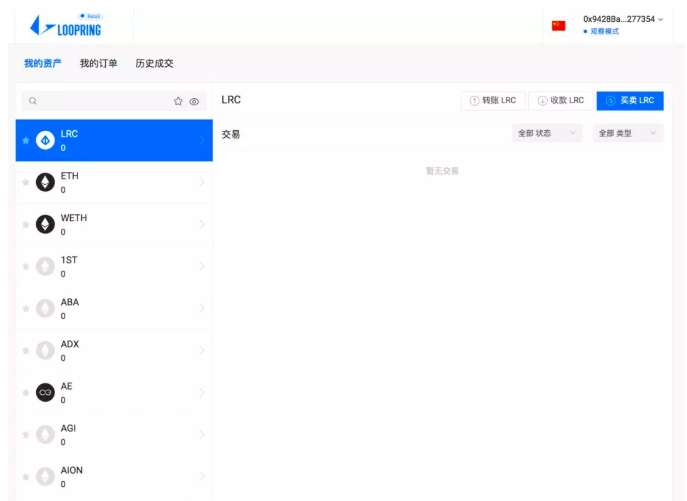The height and width of the screenshot is (501, 687).
Task: Toggle the favorite star for AGI
Action: click(x=26, y=435)
